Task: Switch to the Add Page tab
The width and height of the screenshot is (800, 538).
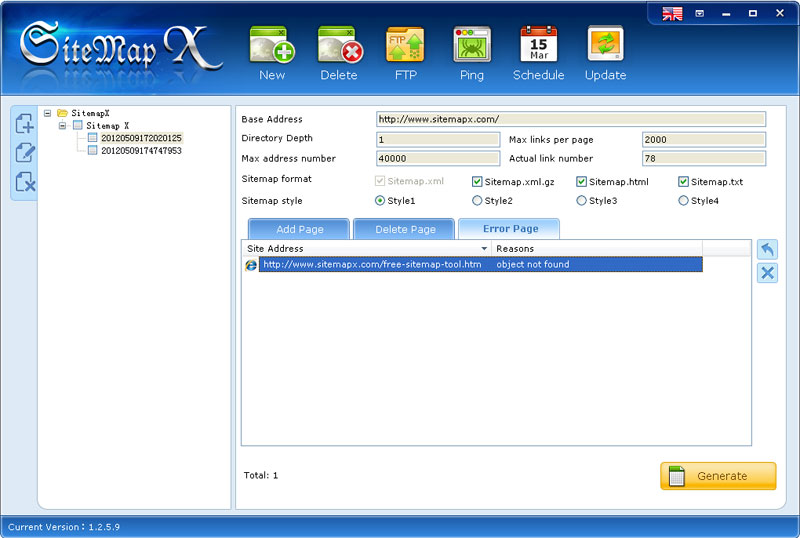Action: [x=299, y=229]
